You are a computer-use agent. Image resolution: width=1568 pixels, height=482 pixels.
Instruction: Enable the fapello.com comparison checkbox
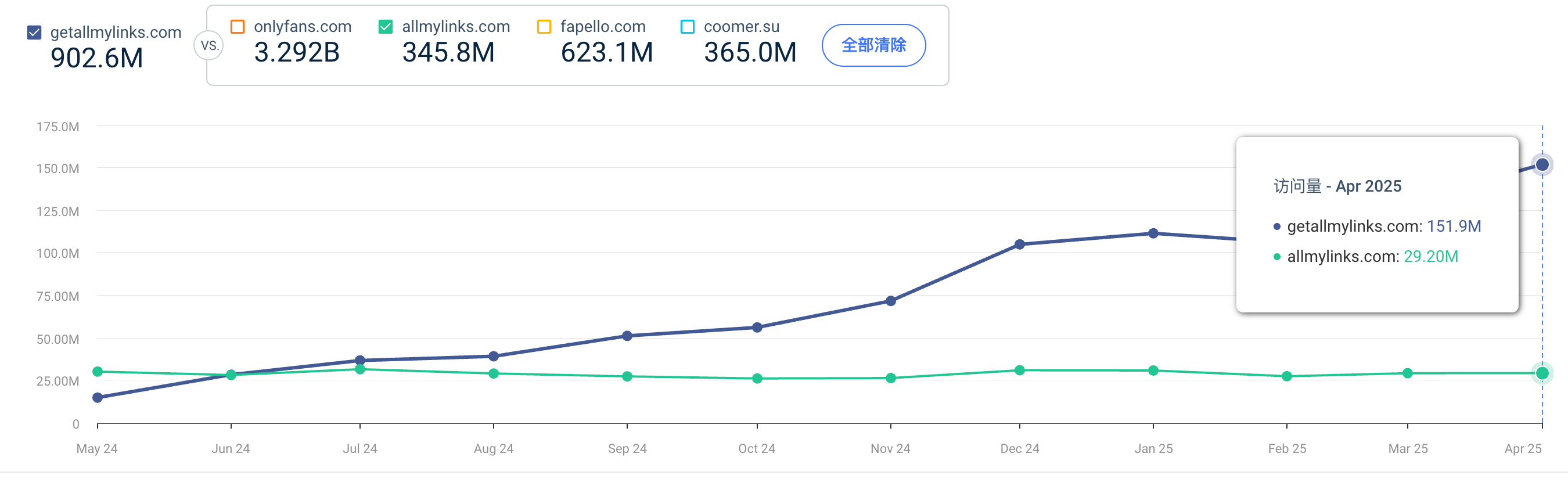(544, 27)
